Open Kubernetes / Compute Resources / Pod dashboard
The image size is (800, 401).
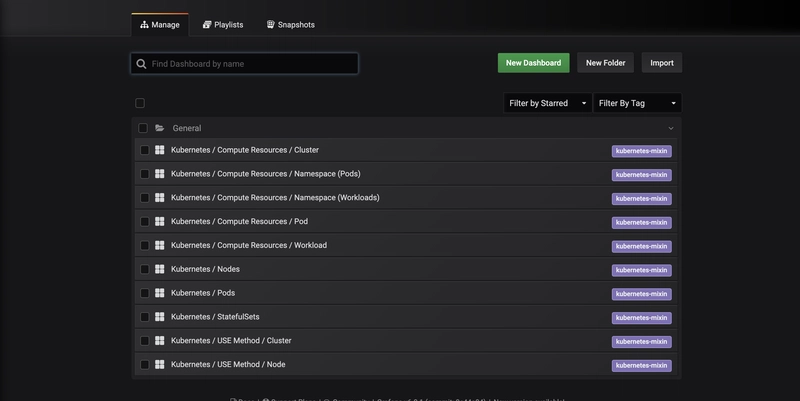[239, 221]
